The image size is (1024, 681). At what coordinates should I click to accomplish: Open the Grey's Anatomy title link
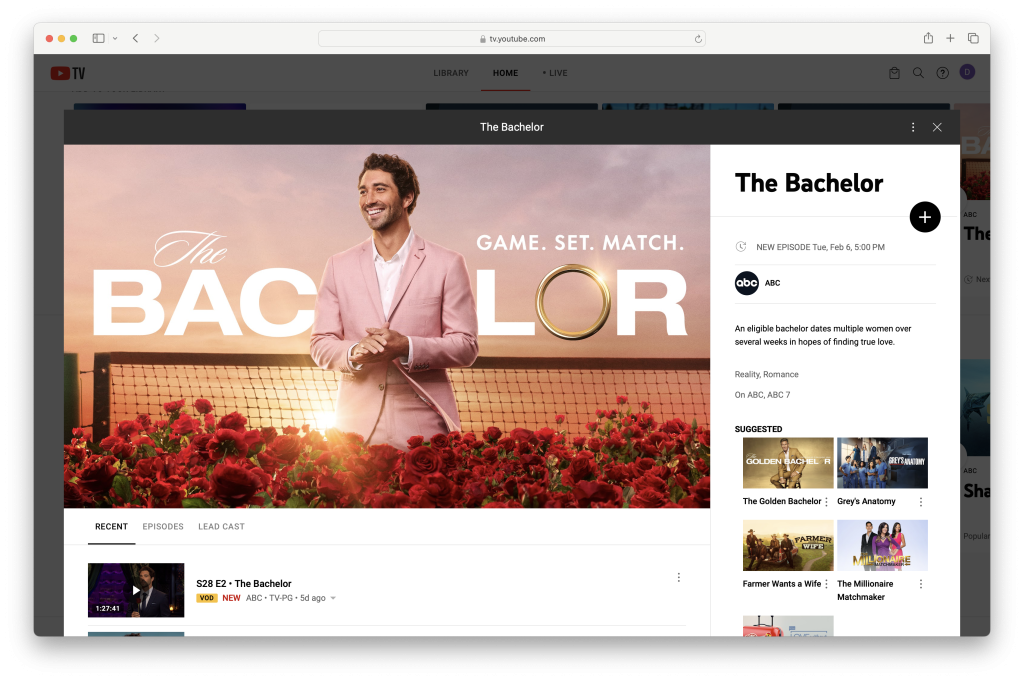point(866,501)
